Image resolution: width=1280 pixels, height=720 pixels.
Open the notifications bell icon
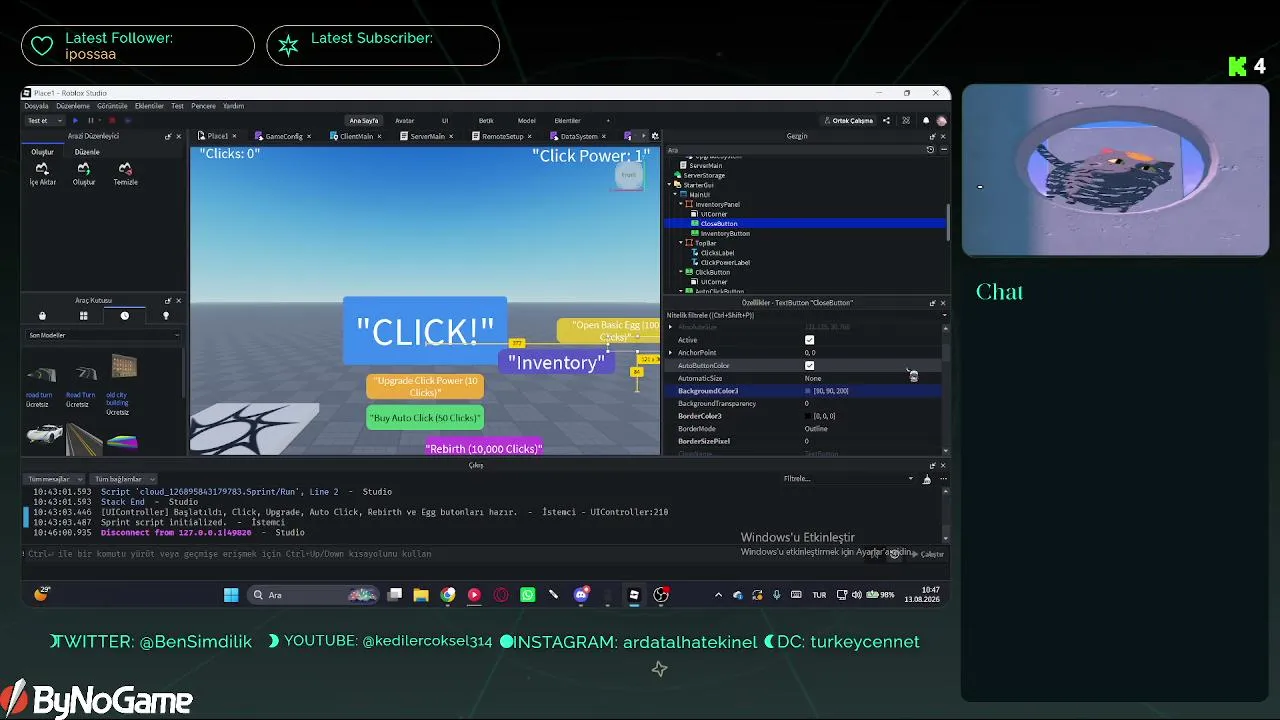click(x=924, y=120)
